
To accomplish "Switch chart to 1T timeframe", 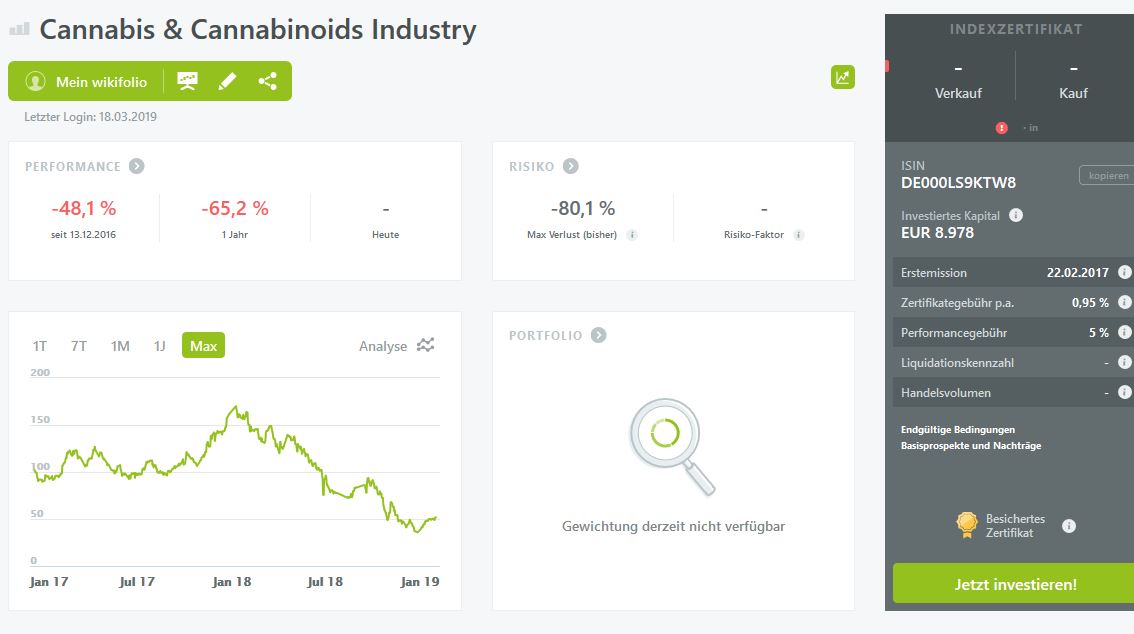I will pyautogui.click(x=40, y=346).
